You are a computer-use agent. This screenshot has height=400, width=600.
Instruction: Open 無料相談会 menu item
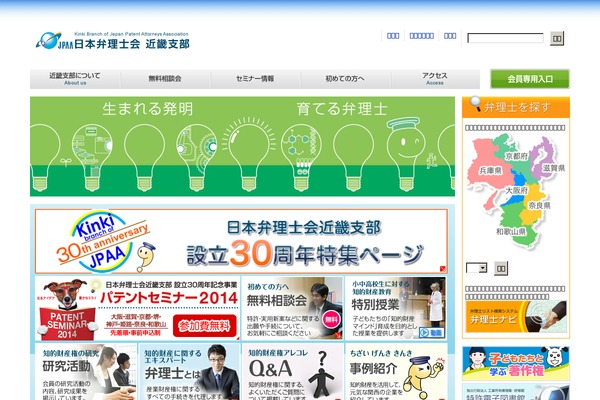coord(165,79)
